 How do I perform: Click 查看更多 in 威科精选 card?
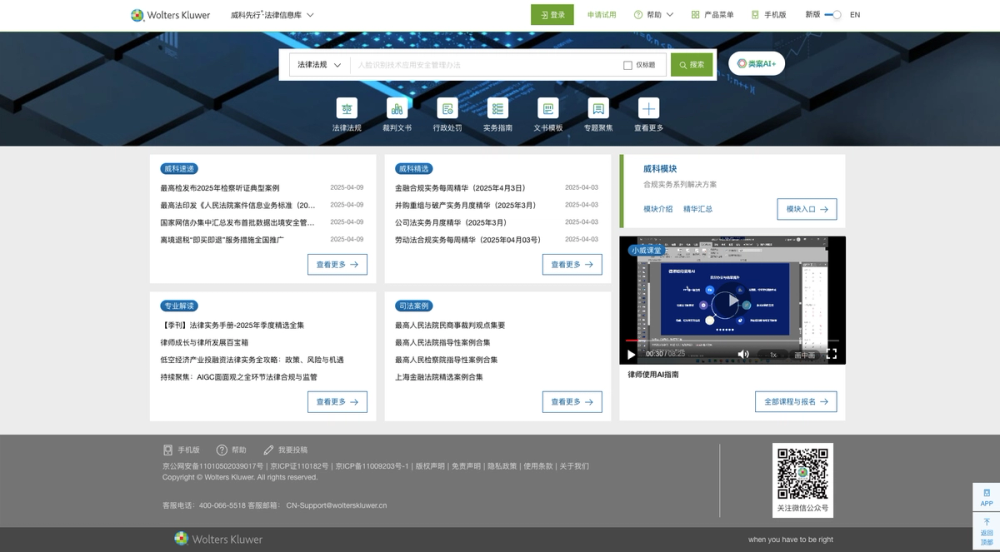[572, 265]
